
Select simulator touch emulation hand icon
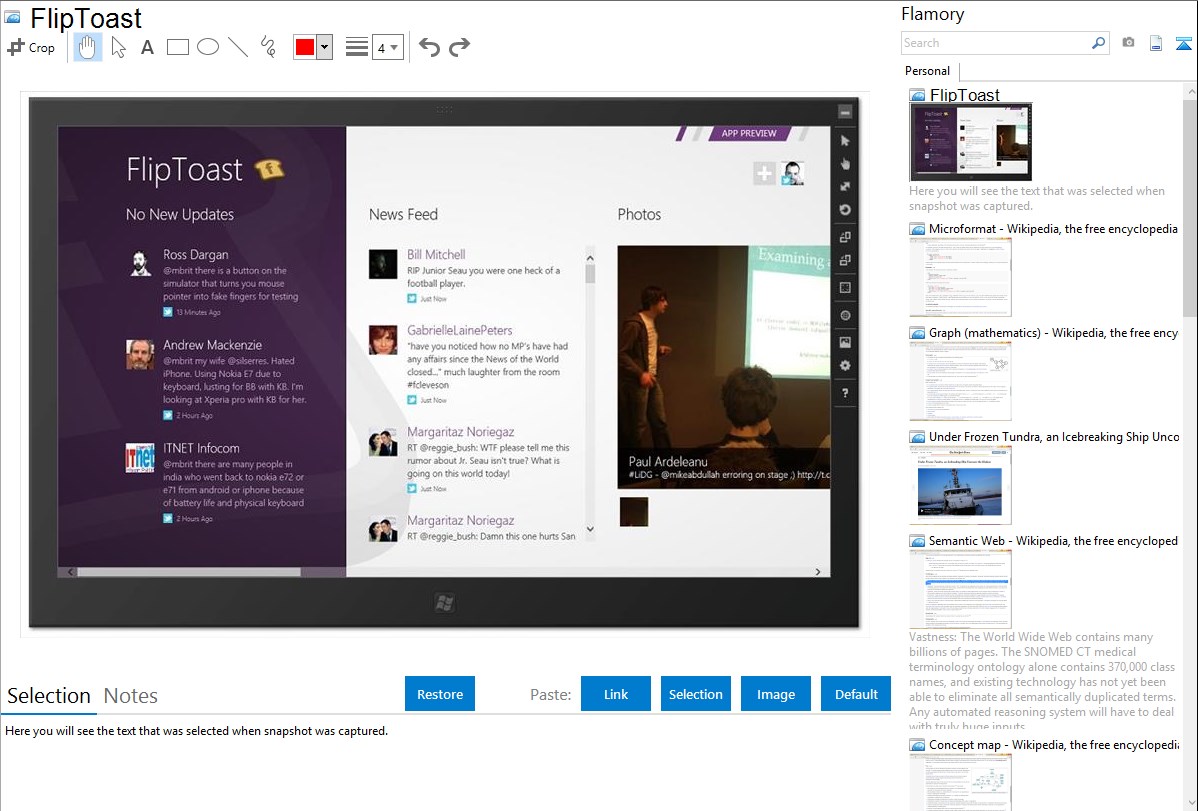click(x=845, y=164)
